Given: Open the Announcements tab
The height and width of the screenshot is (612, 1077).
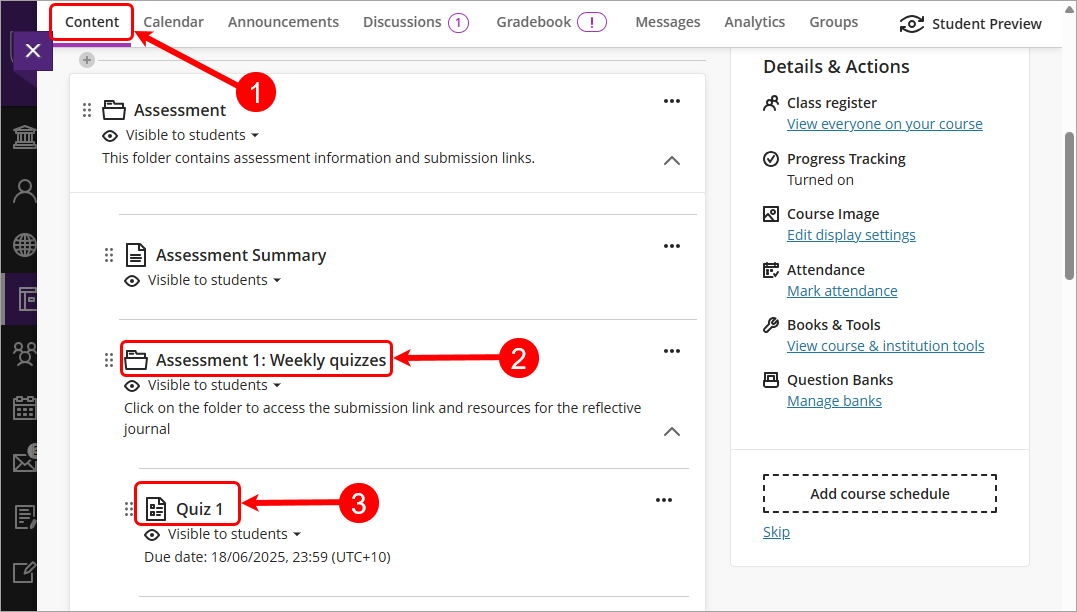Looking at the screenshot, I should (x=283, y=22).
